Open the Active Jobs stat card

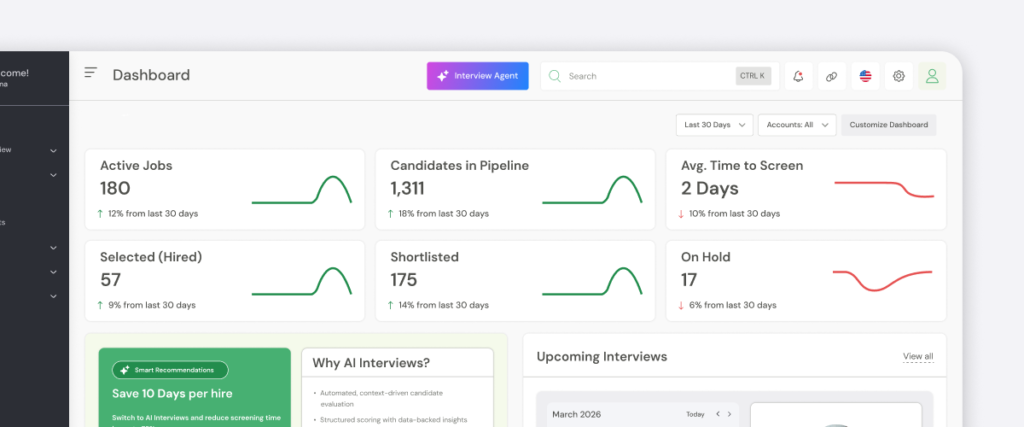pos(224,190)
